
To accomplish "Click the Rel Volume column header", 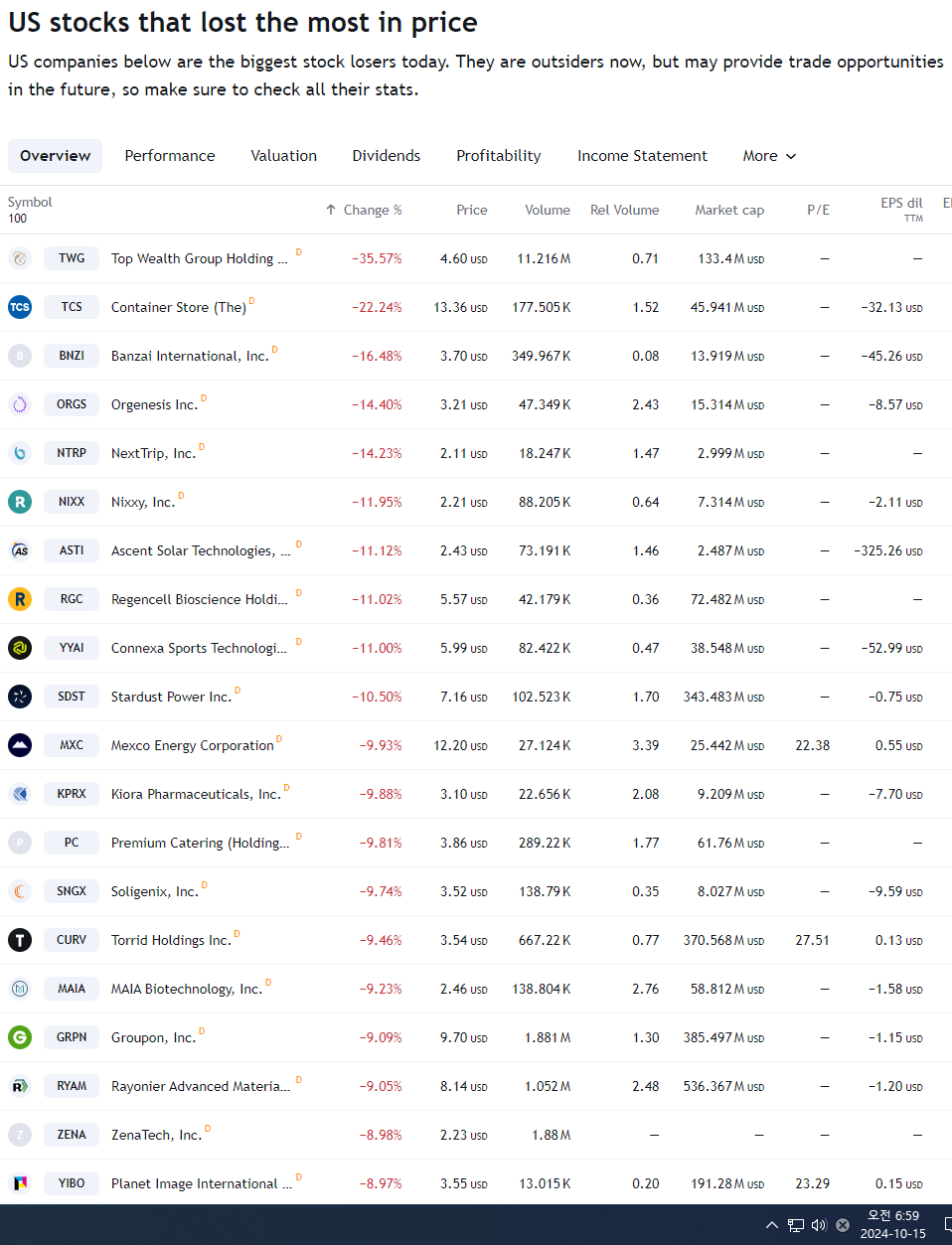I will (625, 210).
